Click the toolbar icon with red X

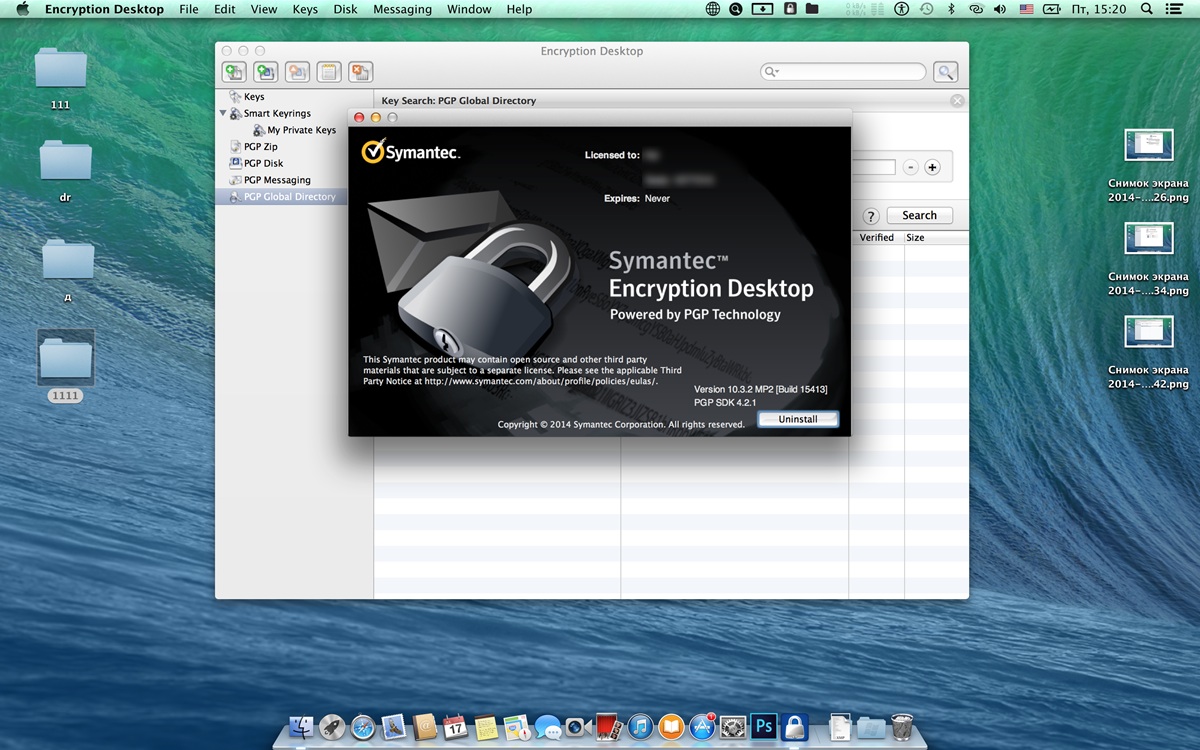click(x=360, y=71)
